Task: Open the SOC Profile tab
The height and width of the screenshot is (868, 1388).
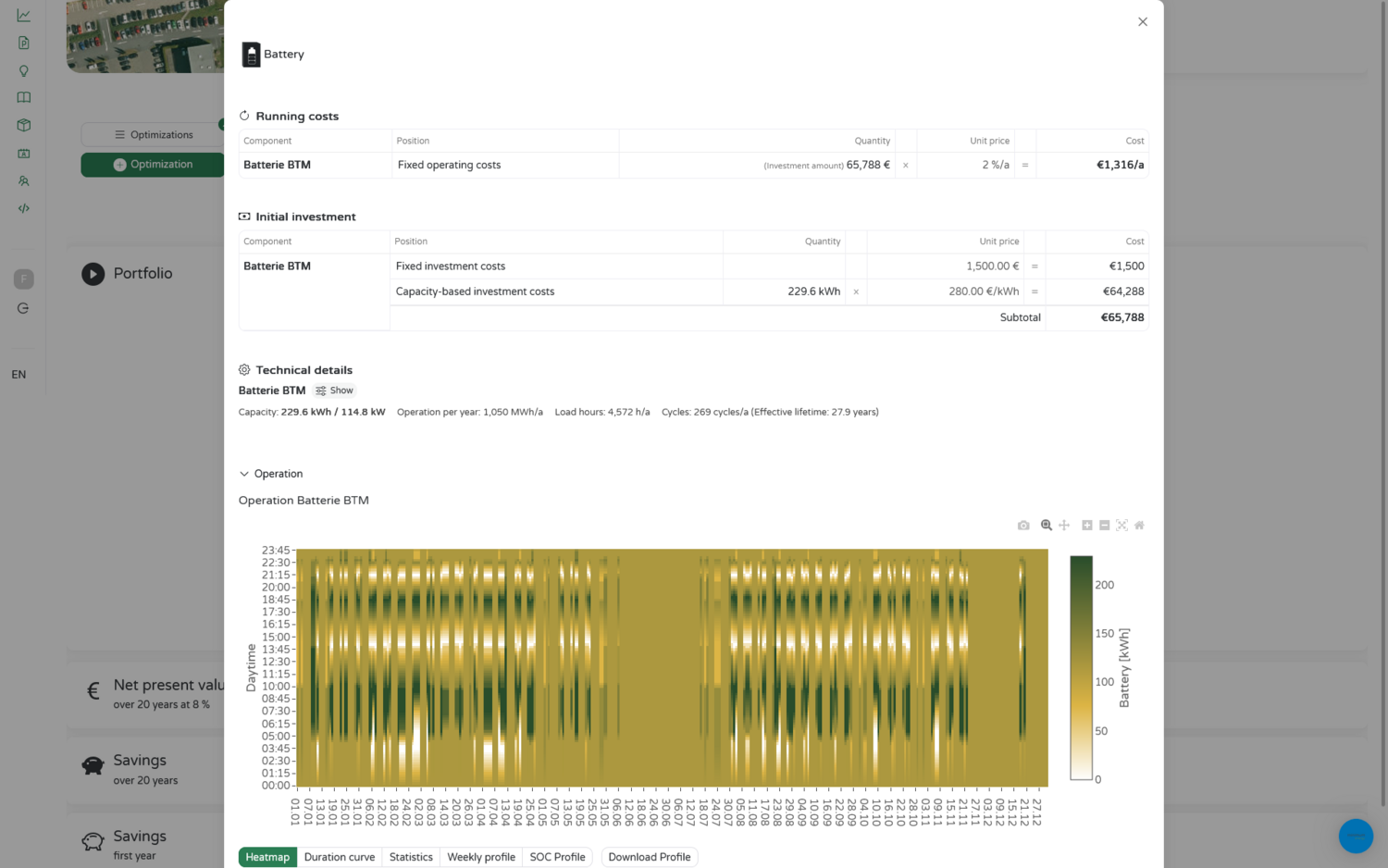Action: (557, 857)
